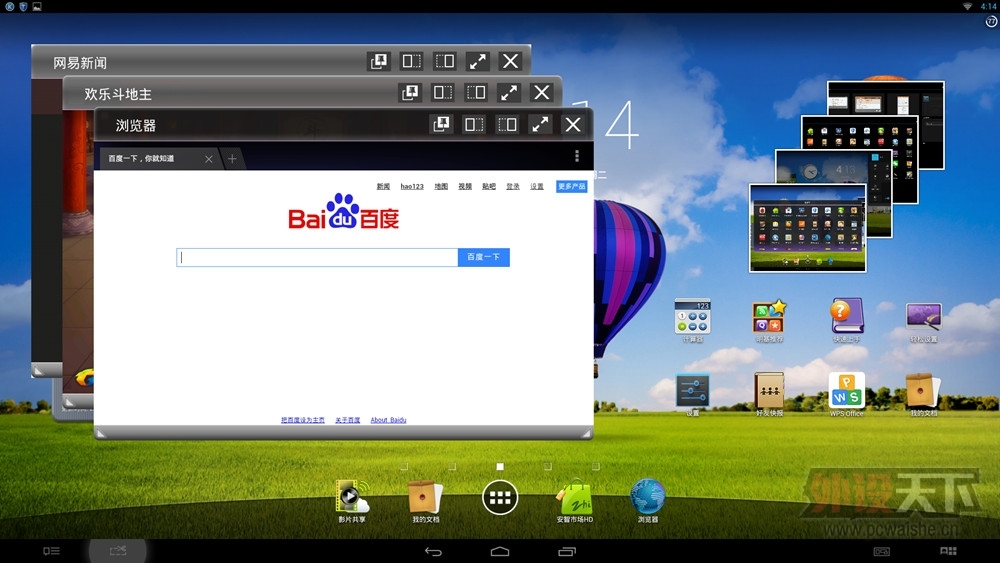Screen dimensions: 1000x563
Task: Open the browser overflow menu with three dots
Action: pos(577,156)
